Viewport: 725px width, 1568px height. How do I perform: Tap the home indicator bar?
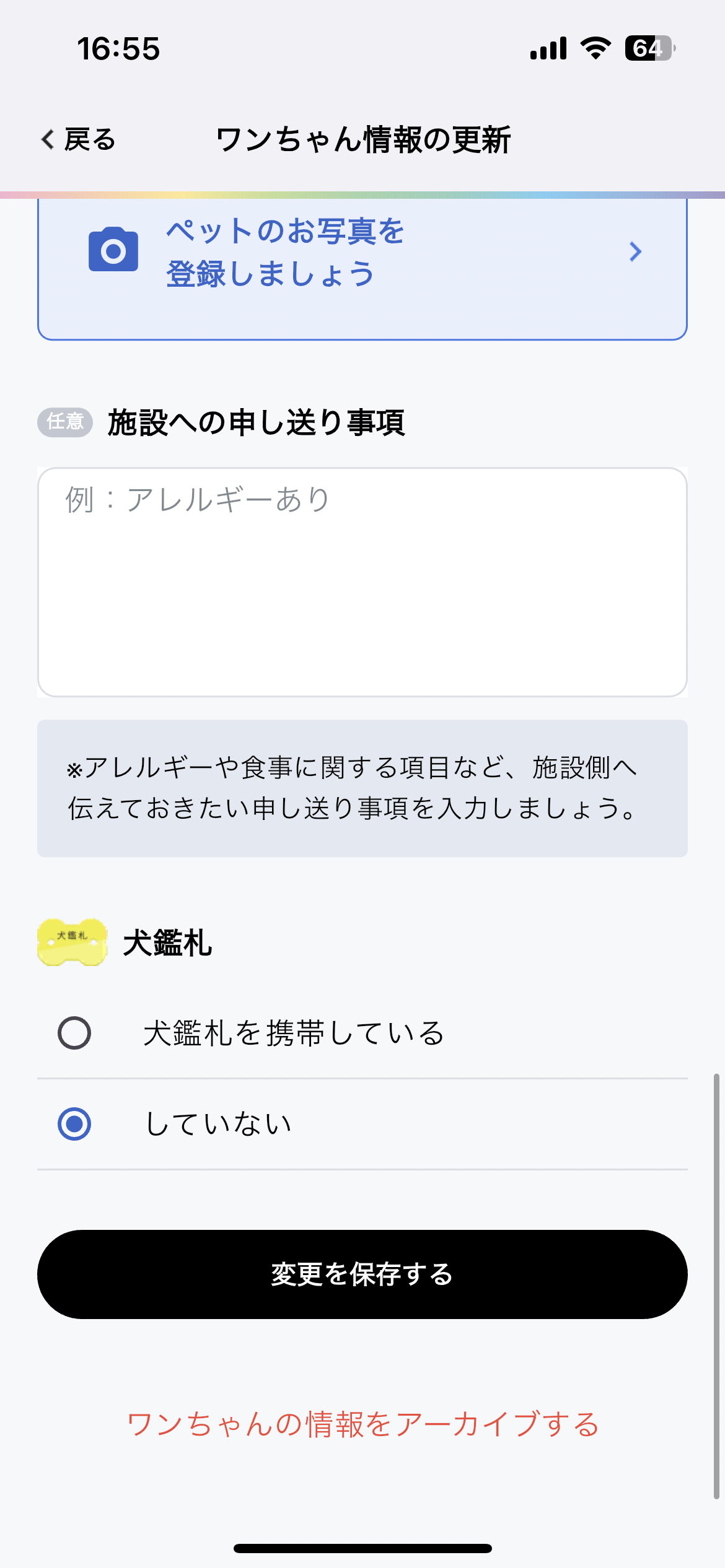tap(362, 1548)
